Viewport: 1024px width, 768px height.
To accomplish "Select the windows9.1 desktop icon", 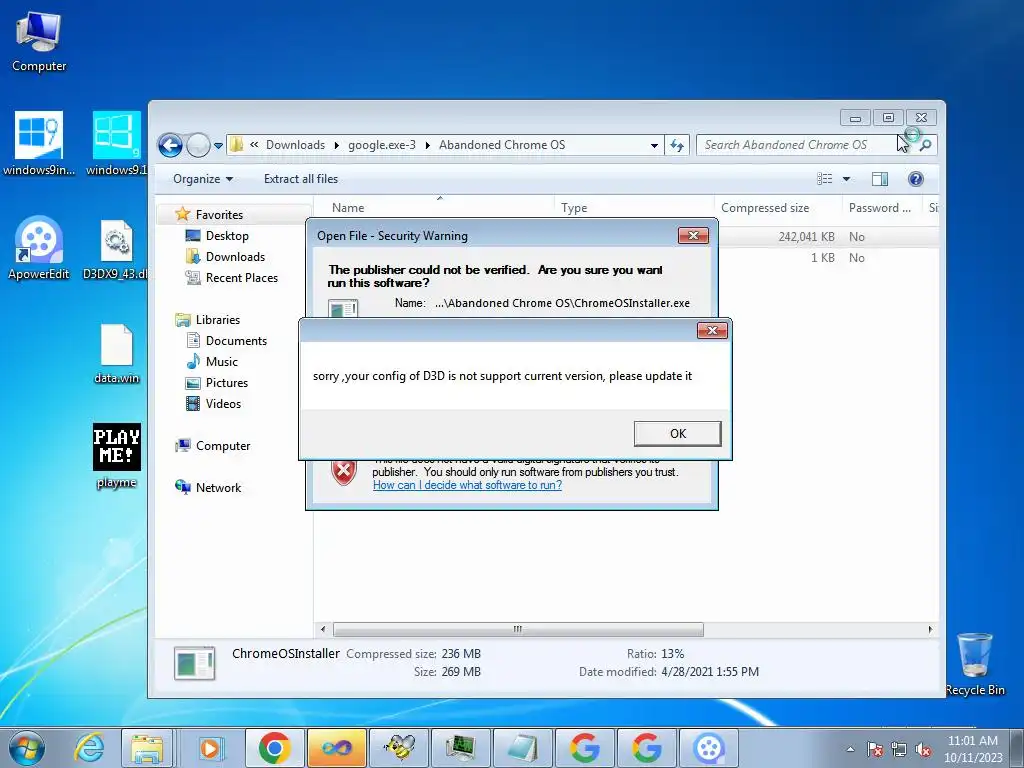I will tap(116, 144).
